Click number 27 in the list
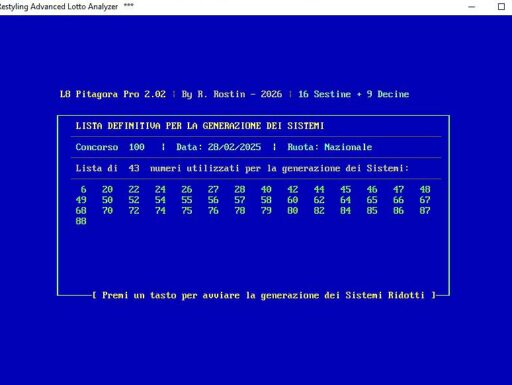The width and height of the screenshot is (512, 385). point(213,190)
